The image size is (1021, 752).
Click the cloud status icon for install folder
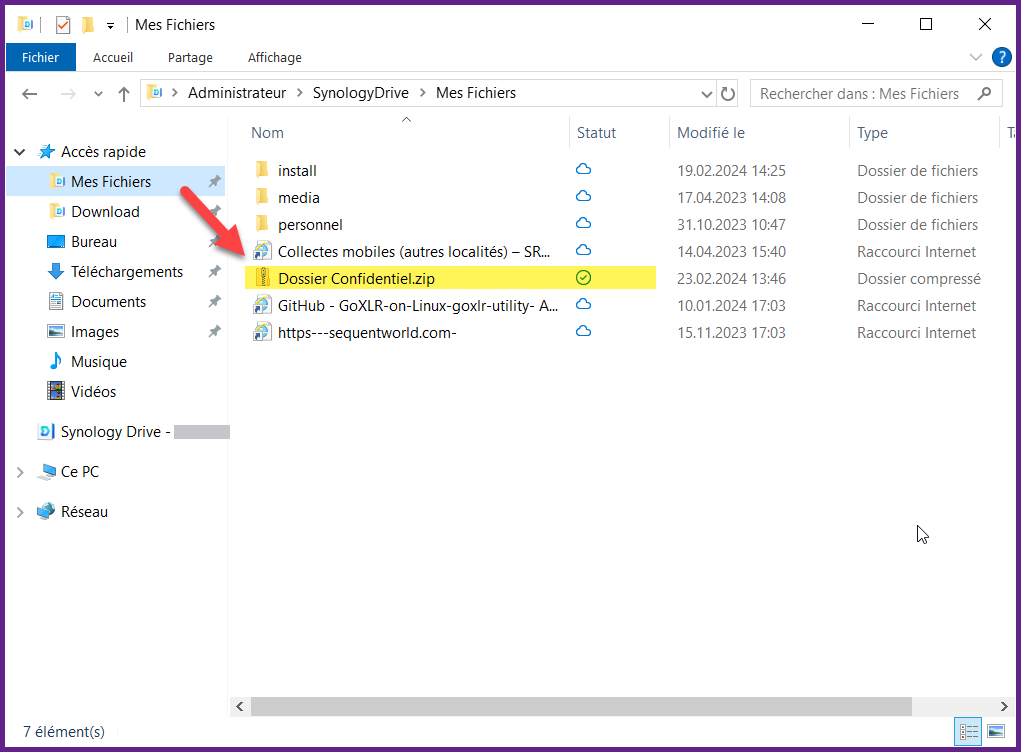[584, 170]
